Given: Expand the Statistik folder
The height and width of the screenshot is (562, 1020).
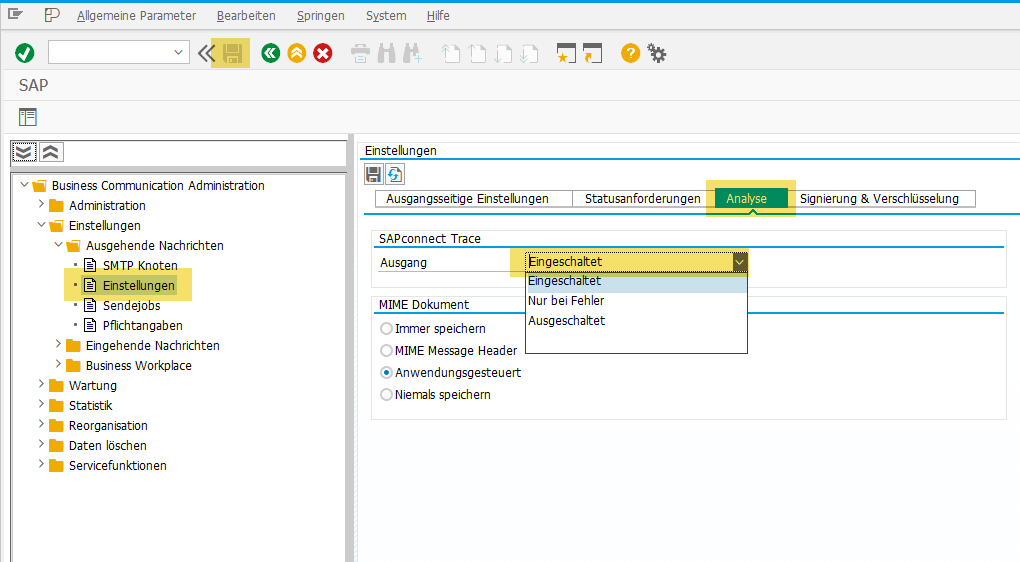Looking at the screenshot, I should [x=42, y=405].
